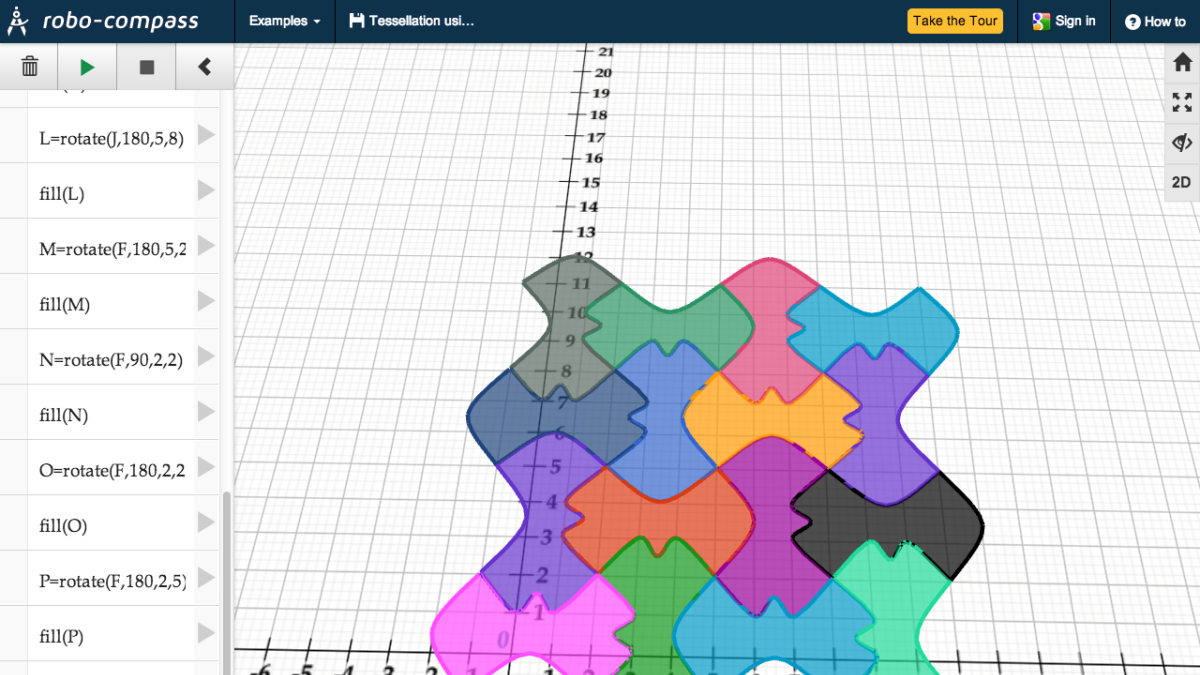Step backward with the left chevron icon

pos(204,66)
